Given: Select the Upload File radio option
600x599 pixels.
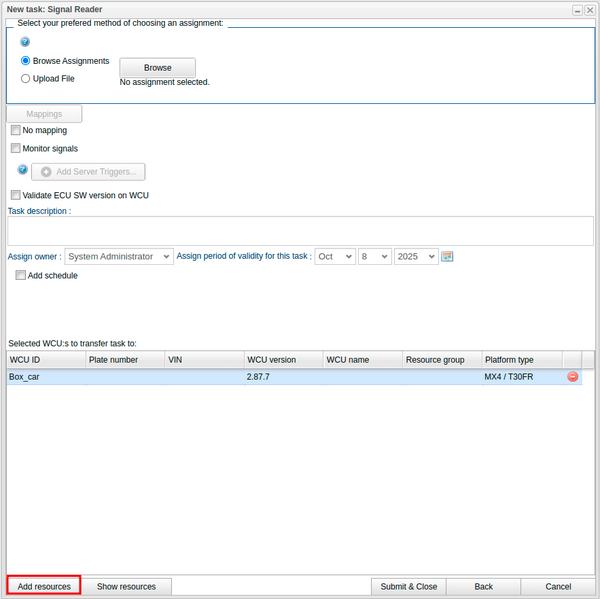Looking at the screenshot, I should [x=26, y=78].
